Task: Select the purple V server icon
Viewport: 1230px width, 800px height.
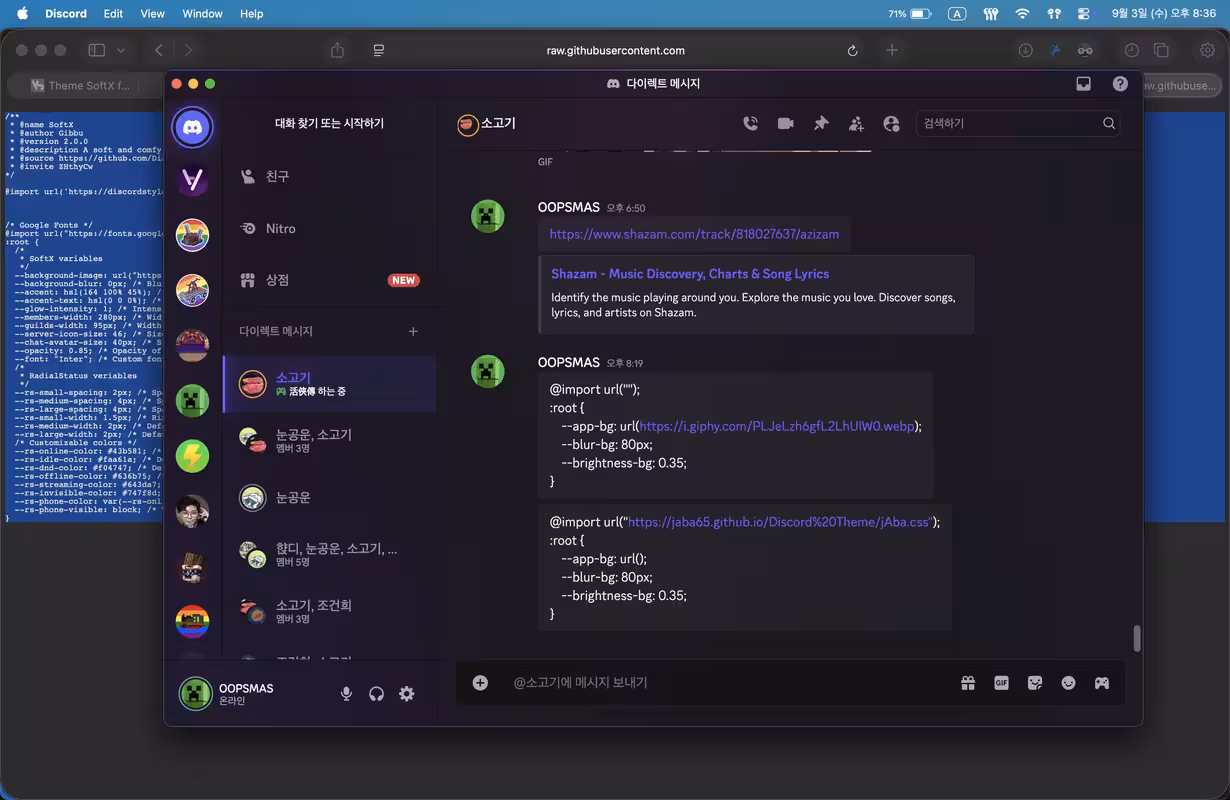Action: pos(192,181)
